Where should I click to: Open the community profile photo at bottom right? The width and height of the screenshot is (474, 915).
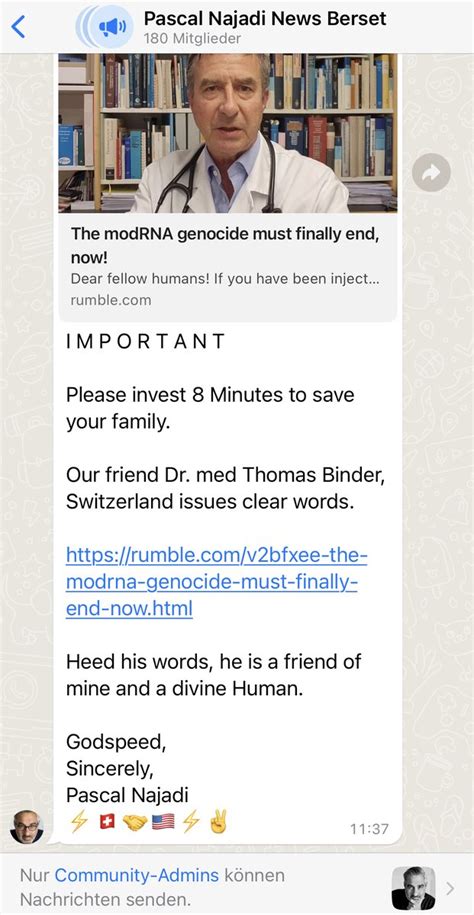click(x=413, y=888)
